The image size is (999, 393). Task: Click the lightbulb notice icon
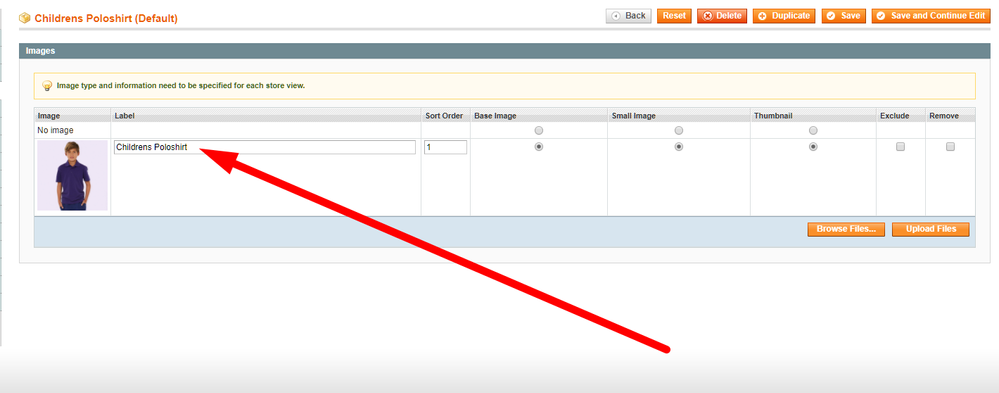point(47,86)
